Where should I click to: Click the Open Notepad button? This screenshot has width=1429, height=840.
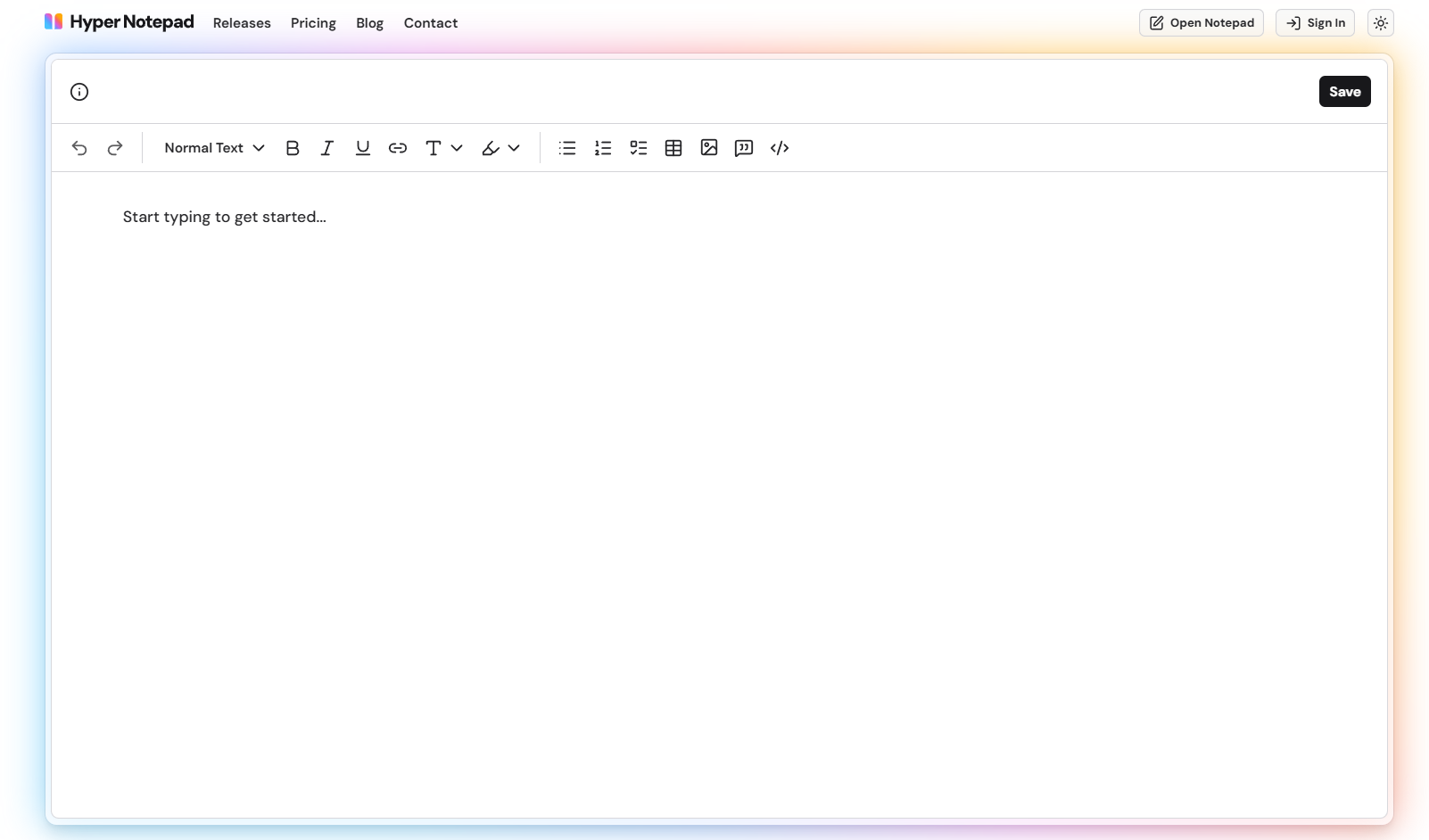tap(1202, 23)
